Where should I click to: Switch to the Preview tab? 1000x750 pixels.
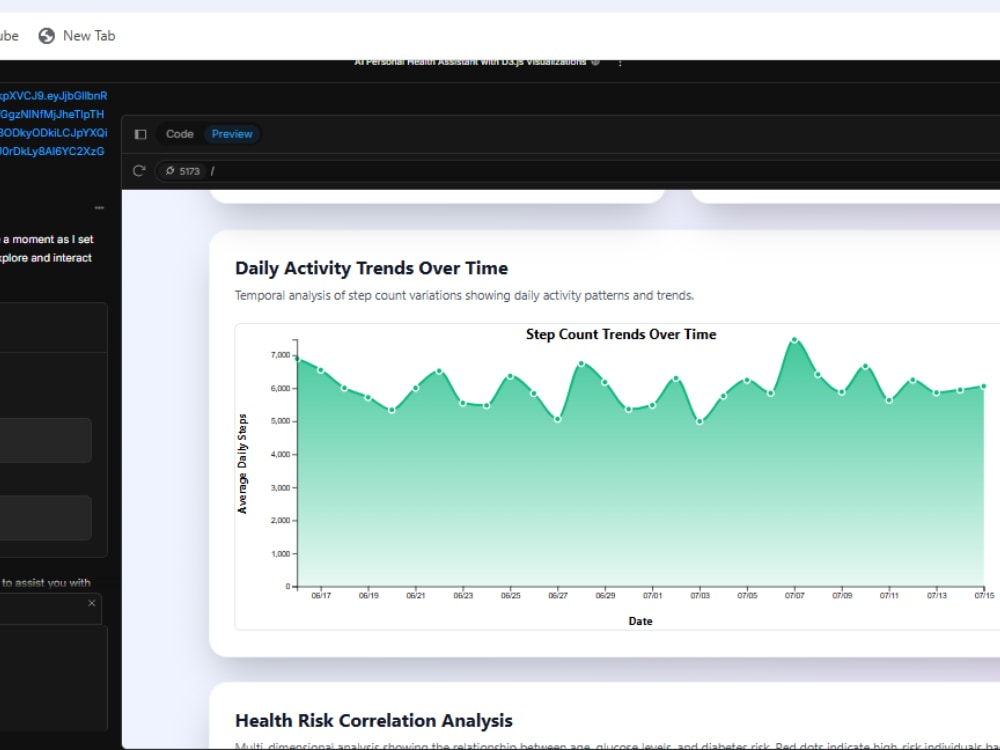[232, 134]
